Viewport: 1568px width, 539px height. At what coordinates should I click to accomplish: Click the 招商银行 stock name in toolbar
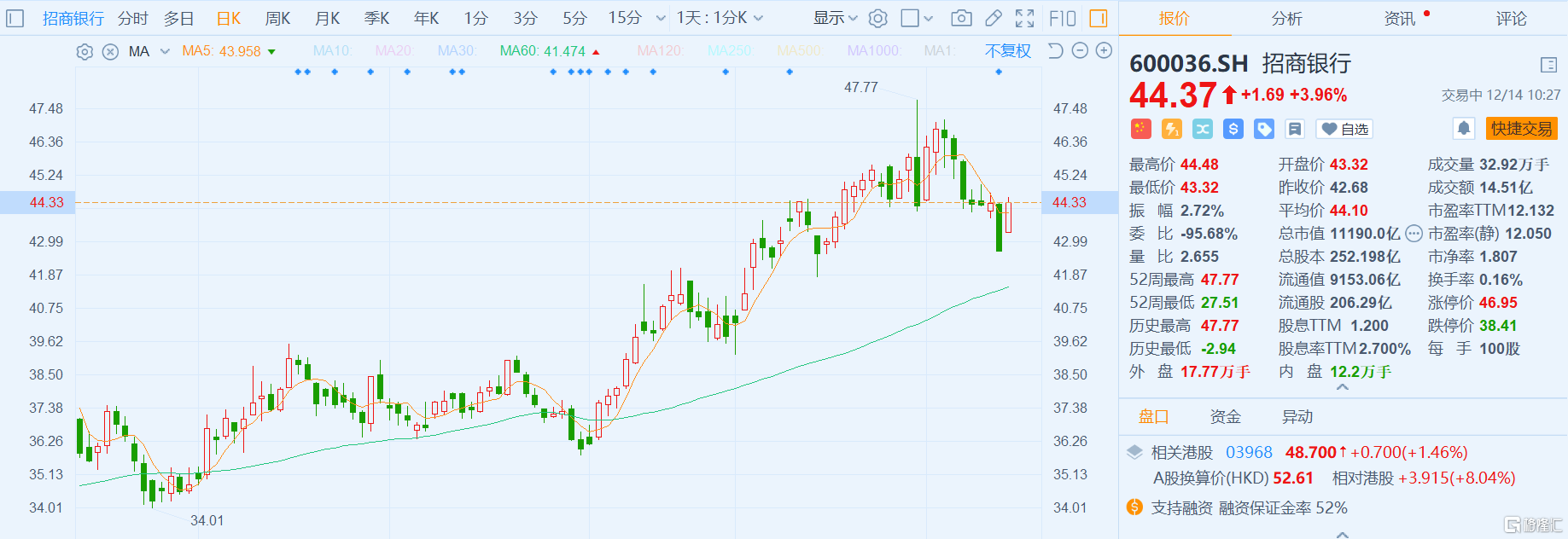pos(73,18)
